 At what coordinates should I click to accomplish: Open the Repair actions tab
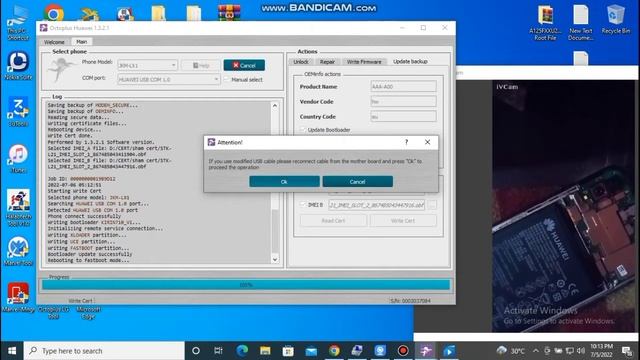327,62
